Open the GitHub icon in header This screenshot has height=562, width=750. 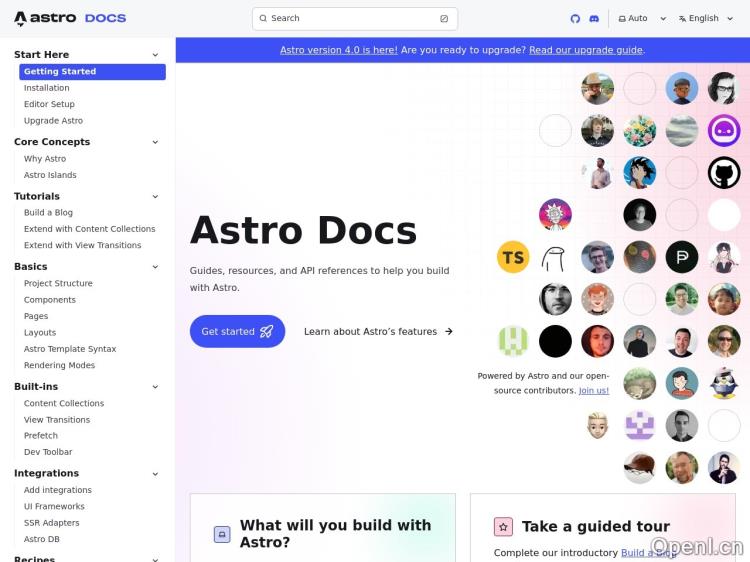tap(575, 19)
